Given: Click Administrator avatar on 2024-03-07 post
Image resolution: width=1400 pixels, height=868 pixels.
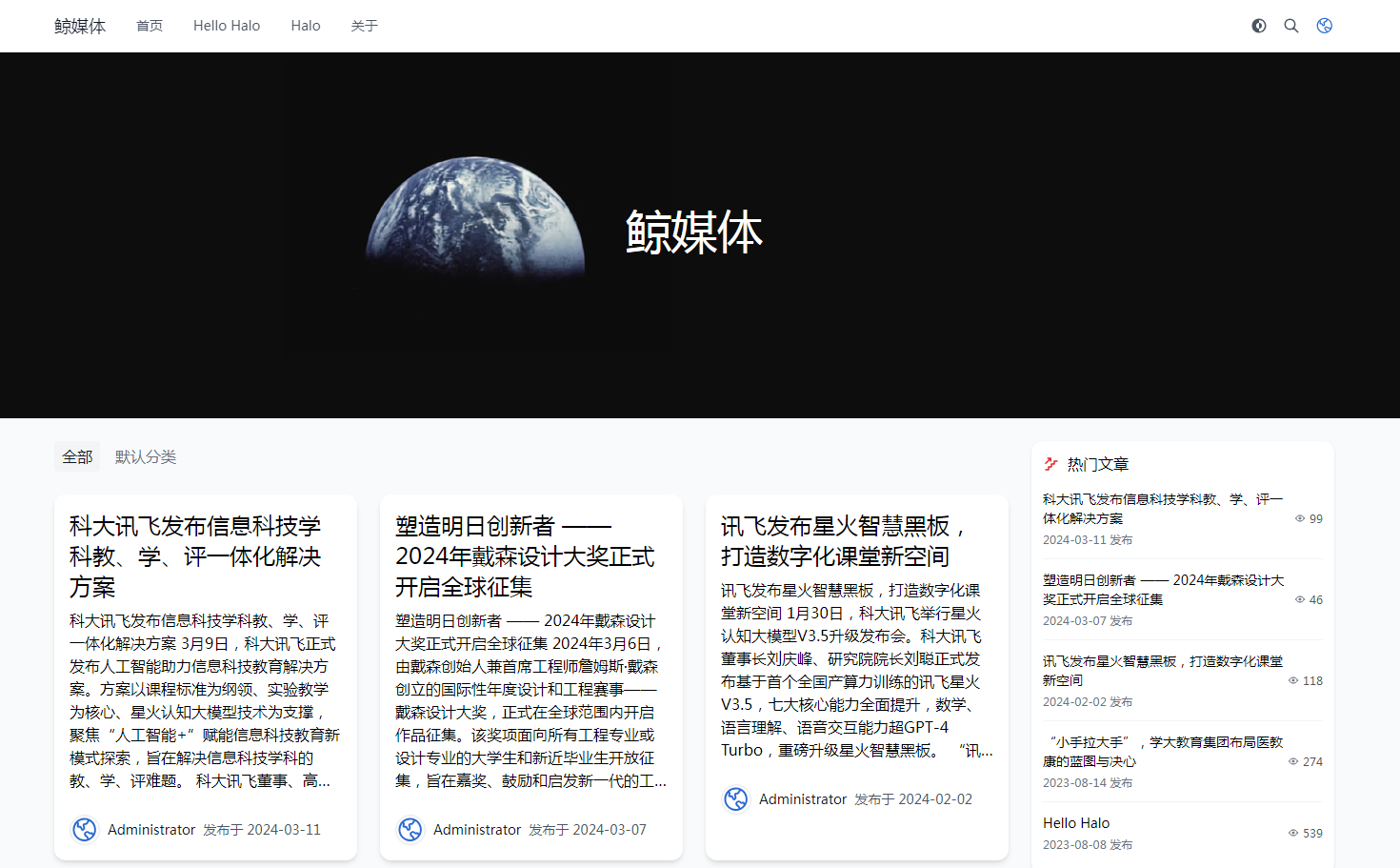Looking at the screenshot, I should (410, 830).
